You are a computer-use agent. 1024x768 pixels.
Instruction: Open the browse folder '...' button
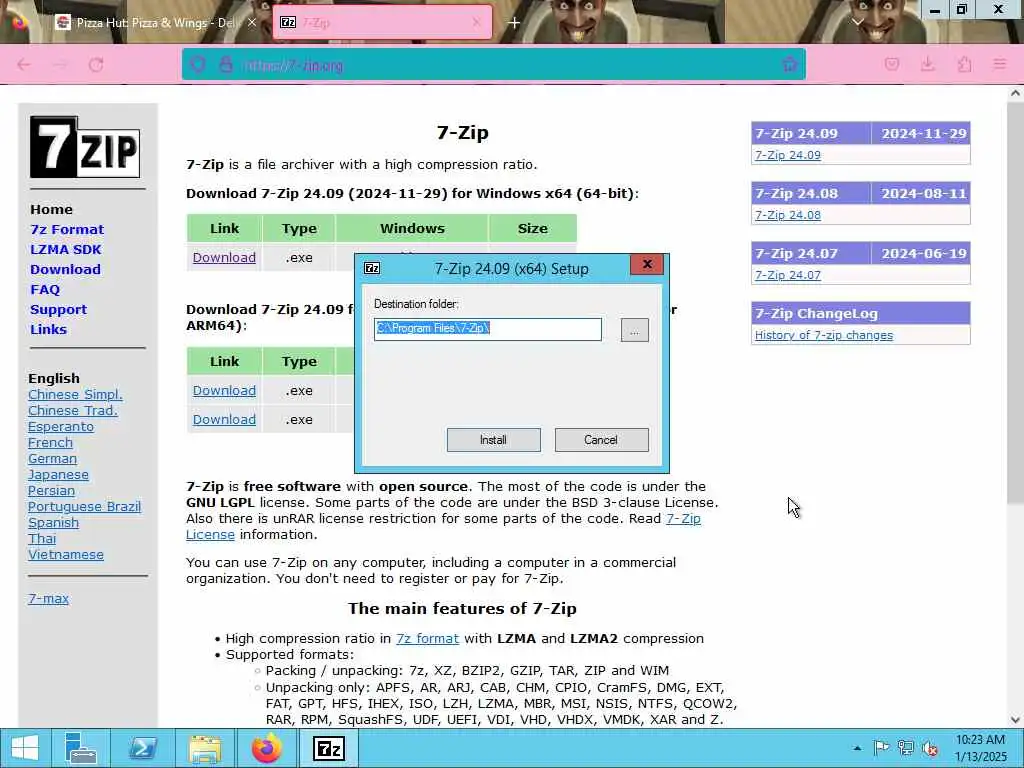(634, 330)
